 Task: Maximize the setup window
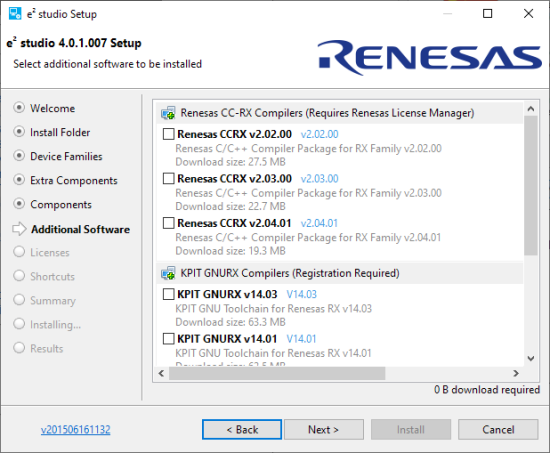pyautogui.click(x=488, y=14)
